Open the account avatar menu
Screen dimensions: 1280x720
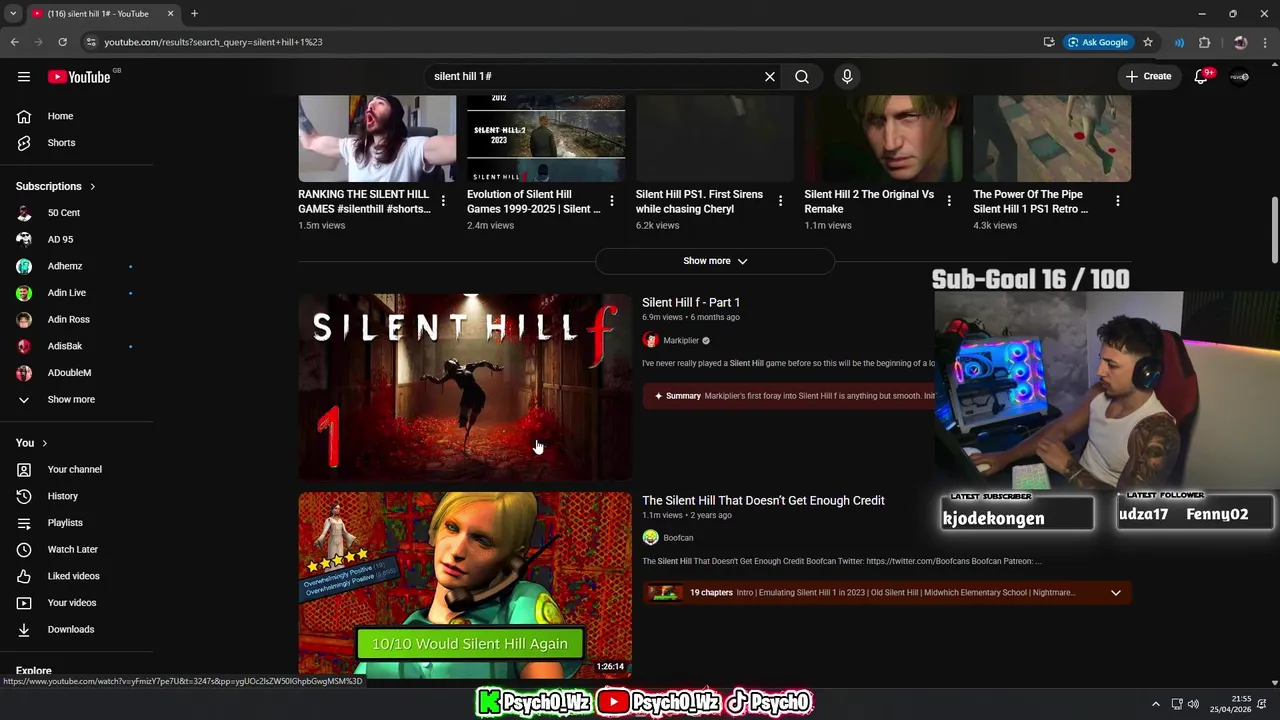1240,77
